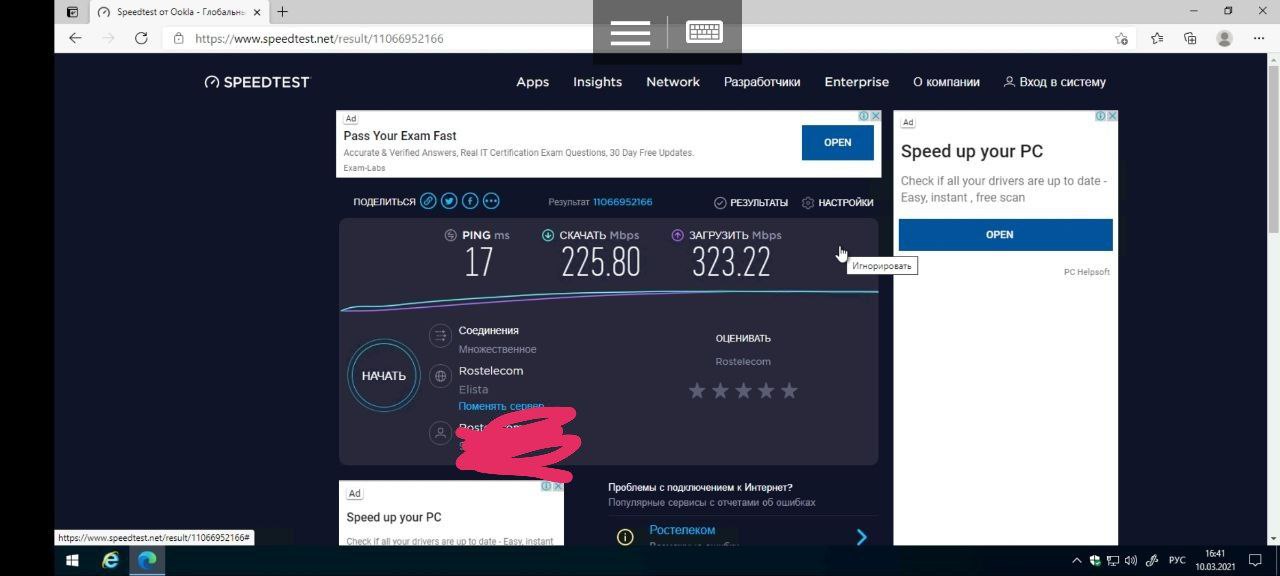Rate Rostelecom four stars
1280x576 pixels.
click(766, 390)
